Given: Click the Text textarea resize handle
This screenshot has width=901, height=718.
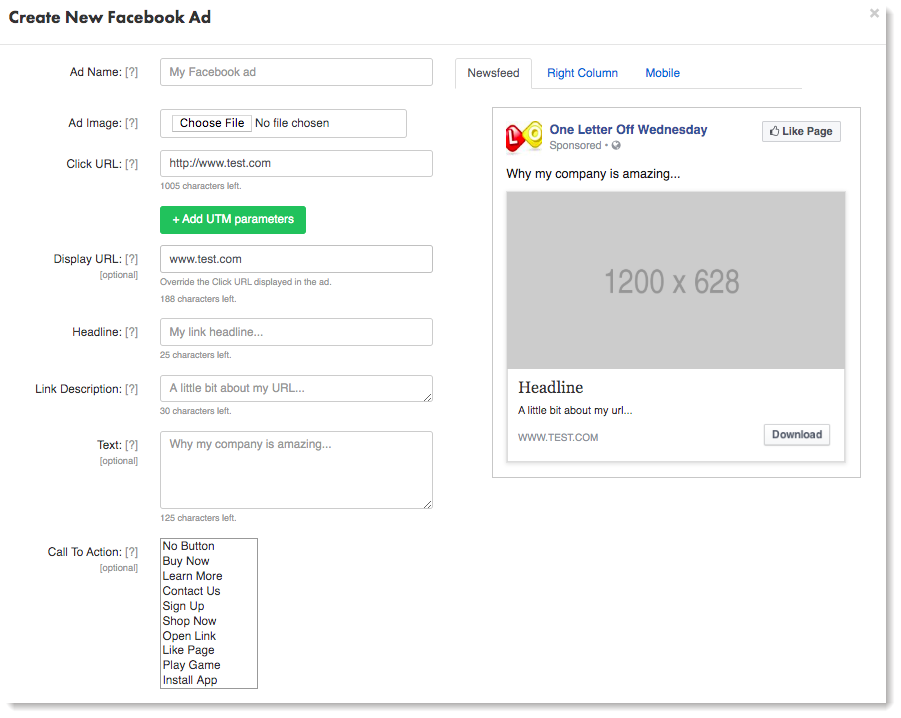Looking at the screenshot, I should point(428,504).
